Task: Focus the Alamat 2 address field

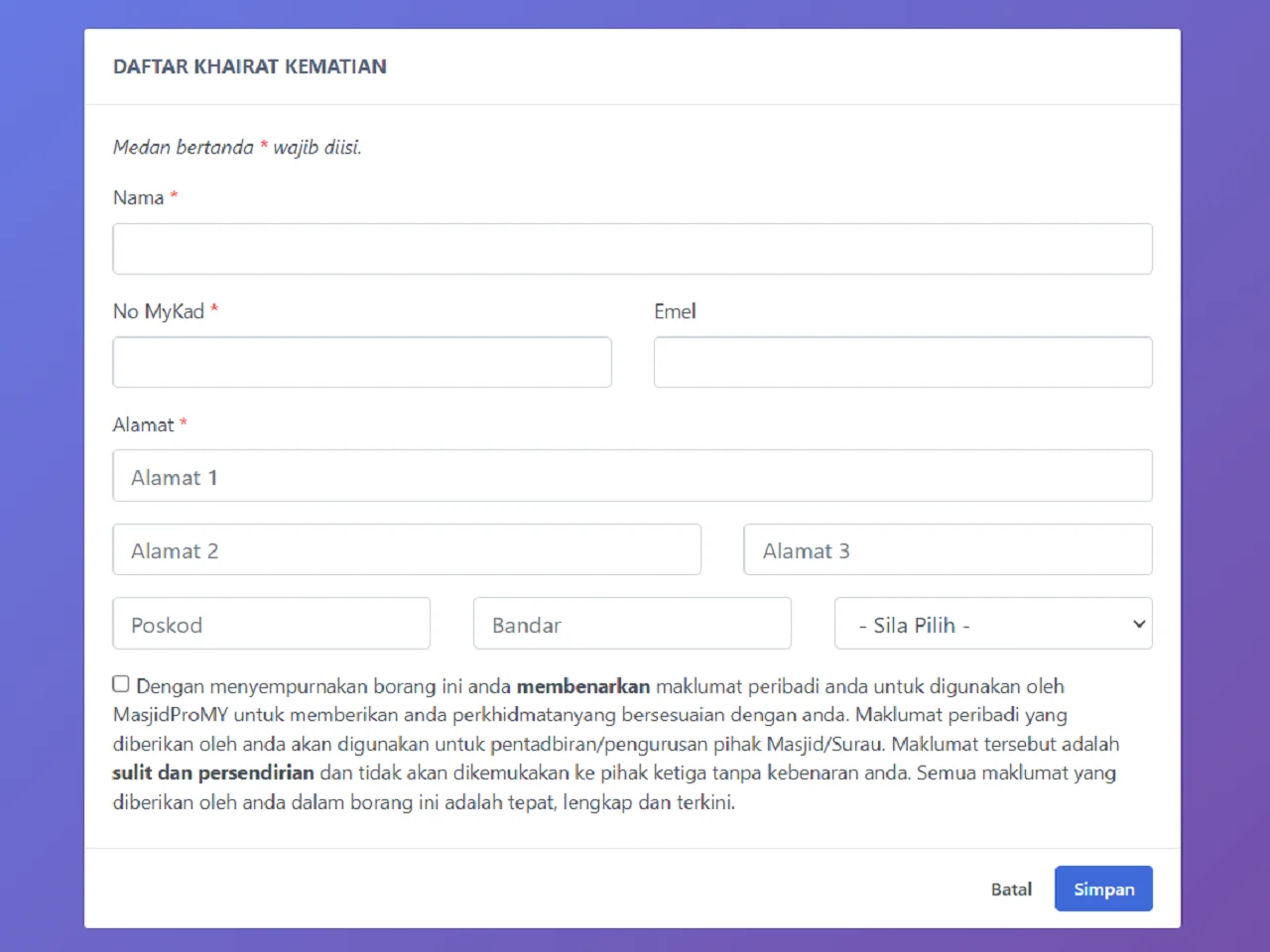Action: click(407, 550)
